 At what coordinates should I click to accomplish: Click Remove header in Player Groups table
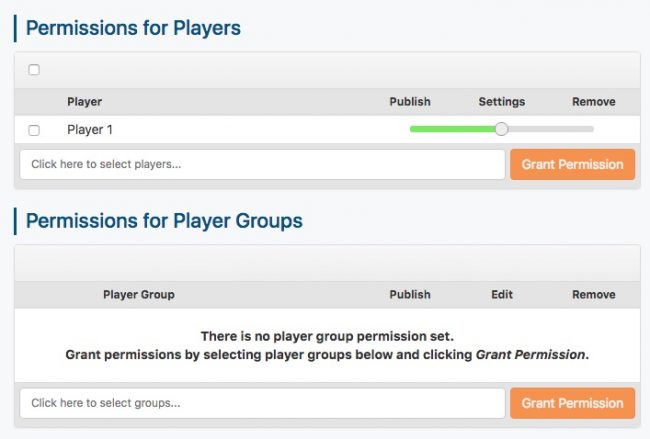tap(594, 294)
